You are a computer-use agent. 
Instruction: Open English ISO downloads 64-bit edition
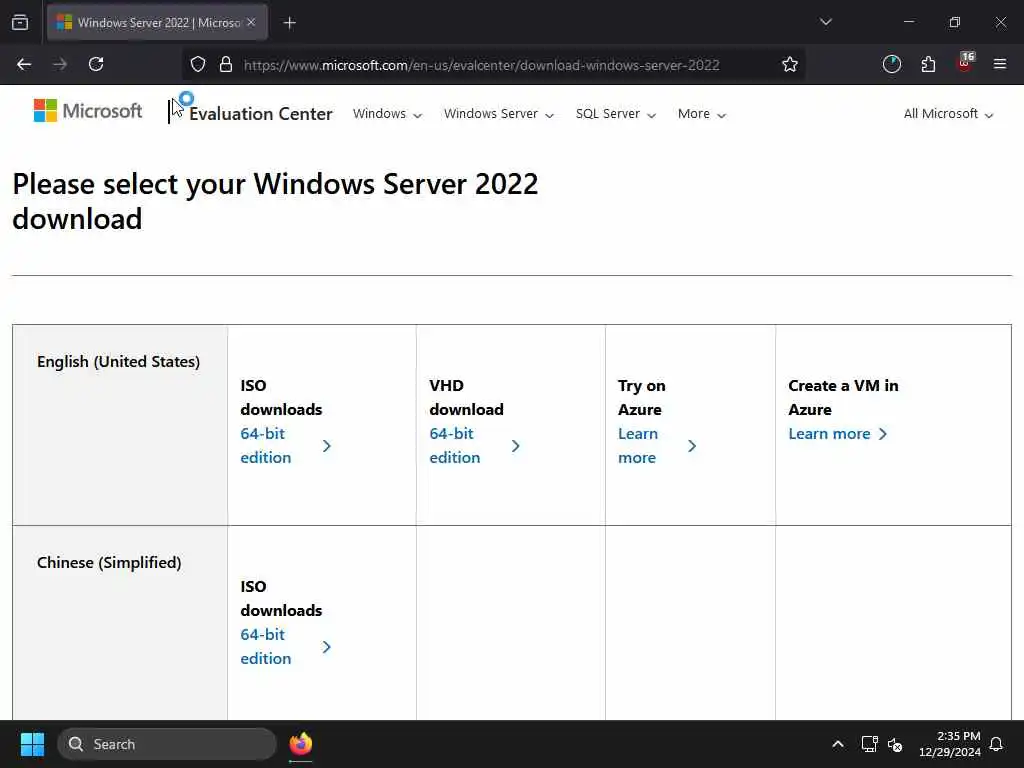tap(285, 445)
